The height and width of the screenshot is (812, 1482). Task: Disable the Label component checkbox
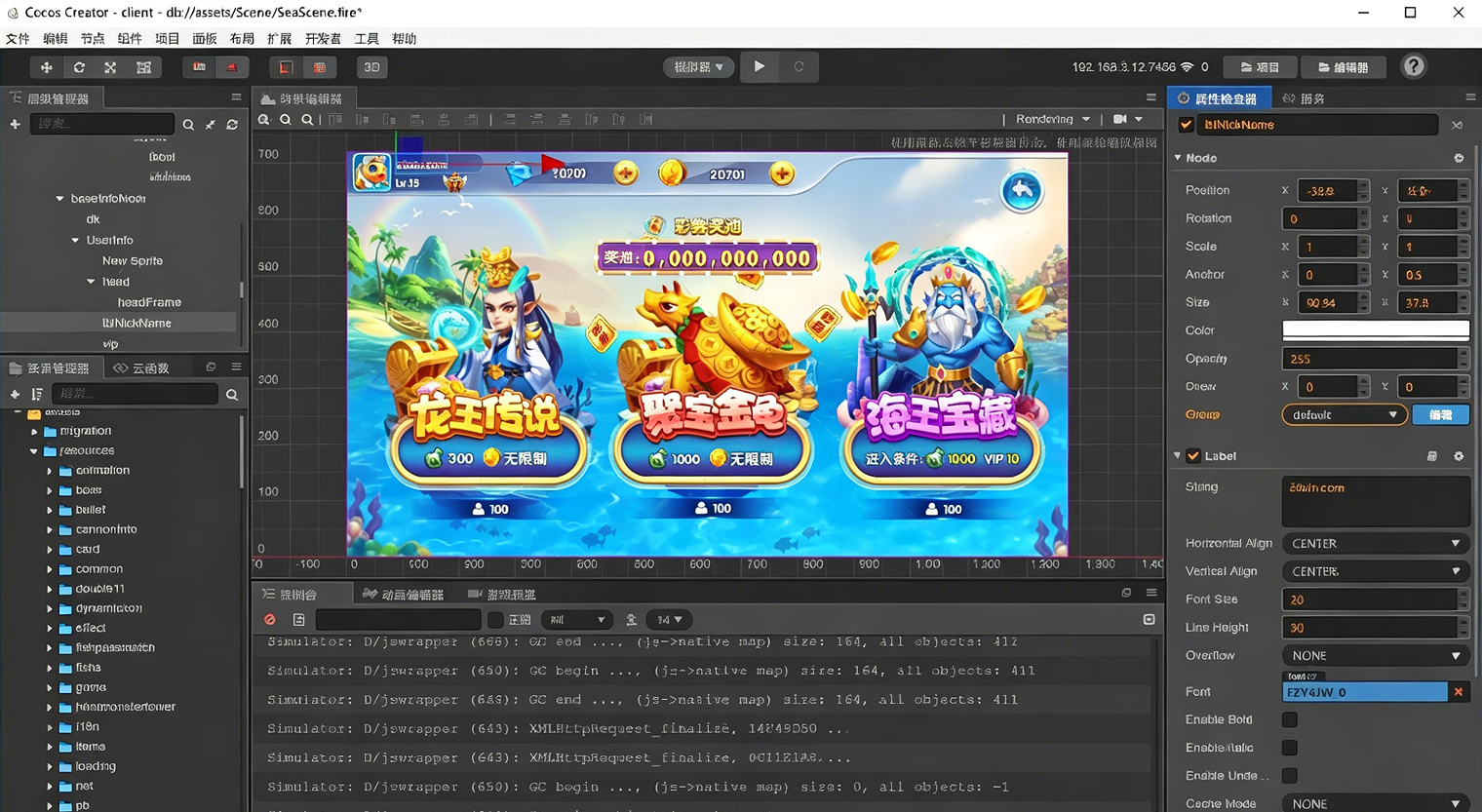pos(1193,456)
